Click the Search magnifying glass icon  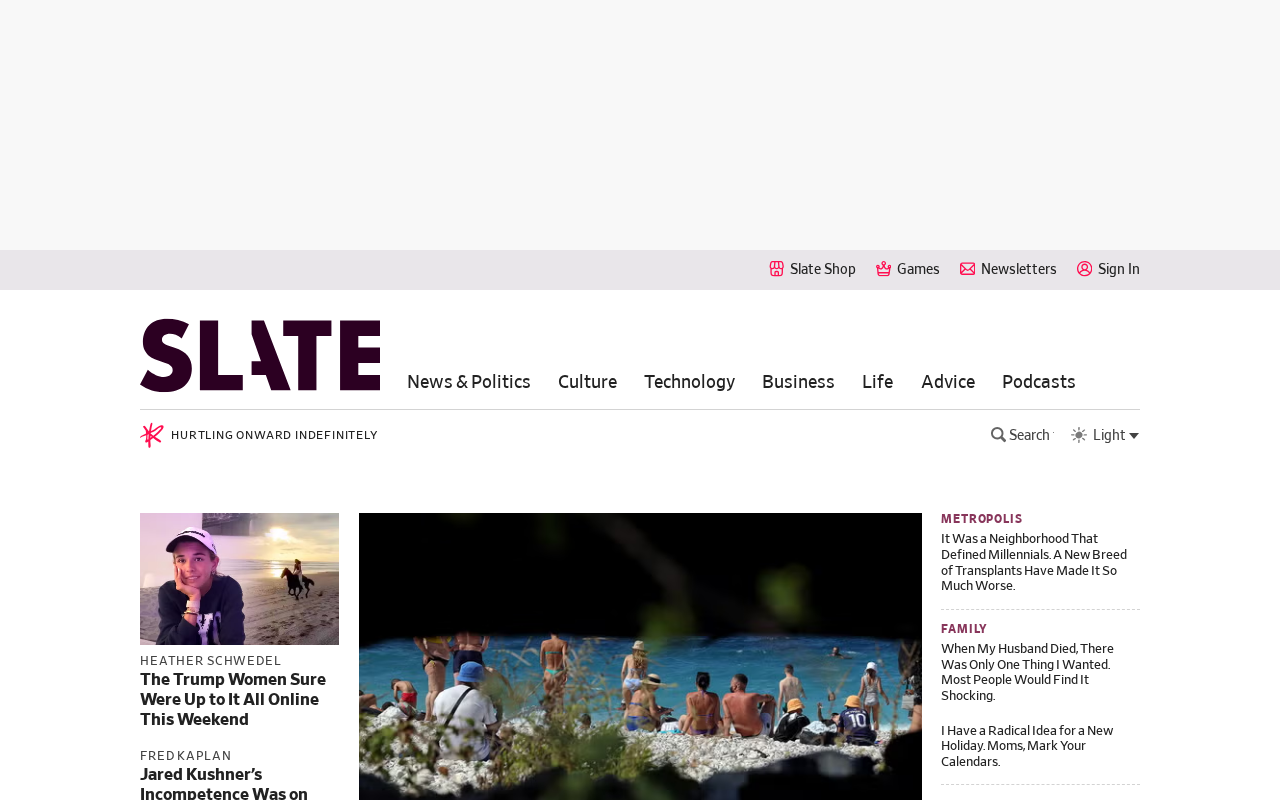coord(998,435)
